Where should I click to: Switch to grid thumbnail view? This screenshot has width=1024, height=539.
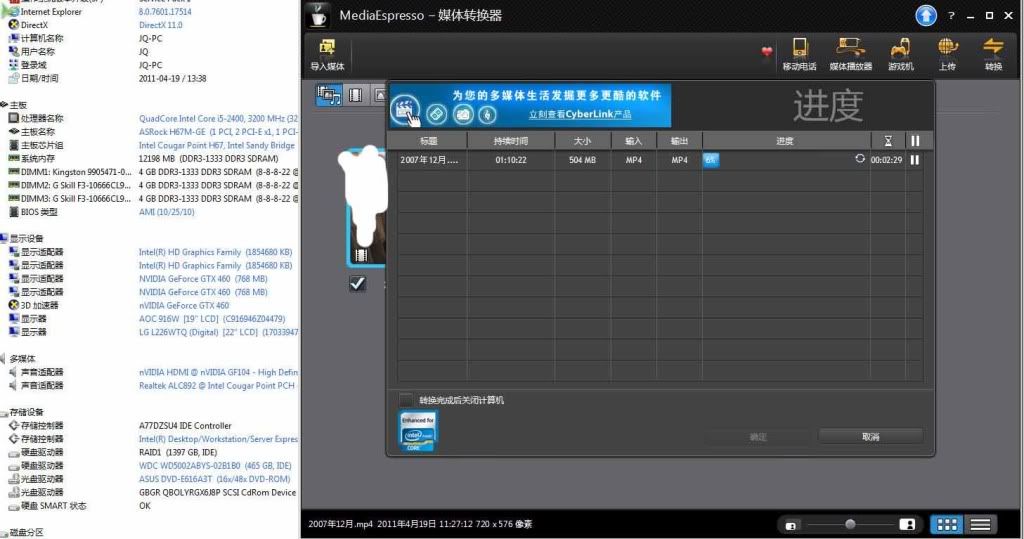946,524
